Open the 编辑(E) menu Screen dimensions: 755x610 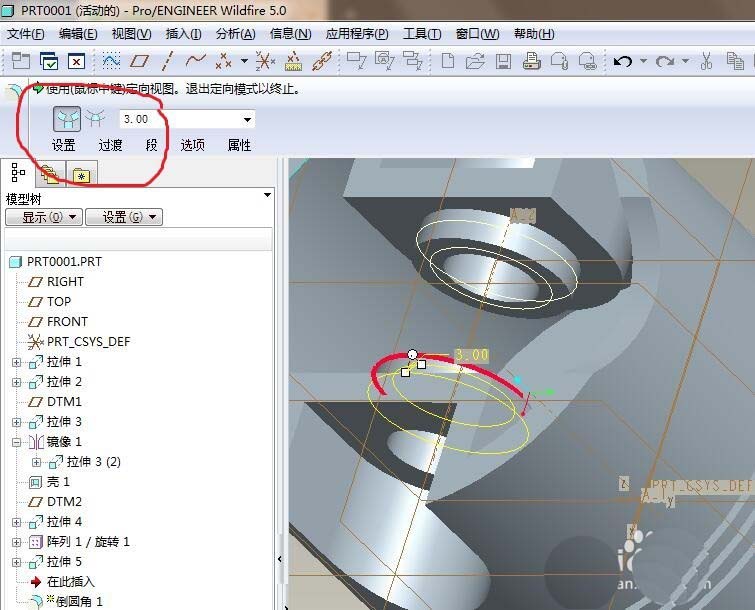pos(78,34)
